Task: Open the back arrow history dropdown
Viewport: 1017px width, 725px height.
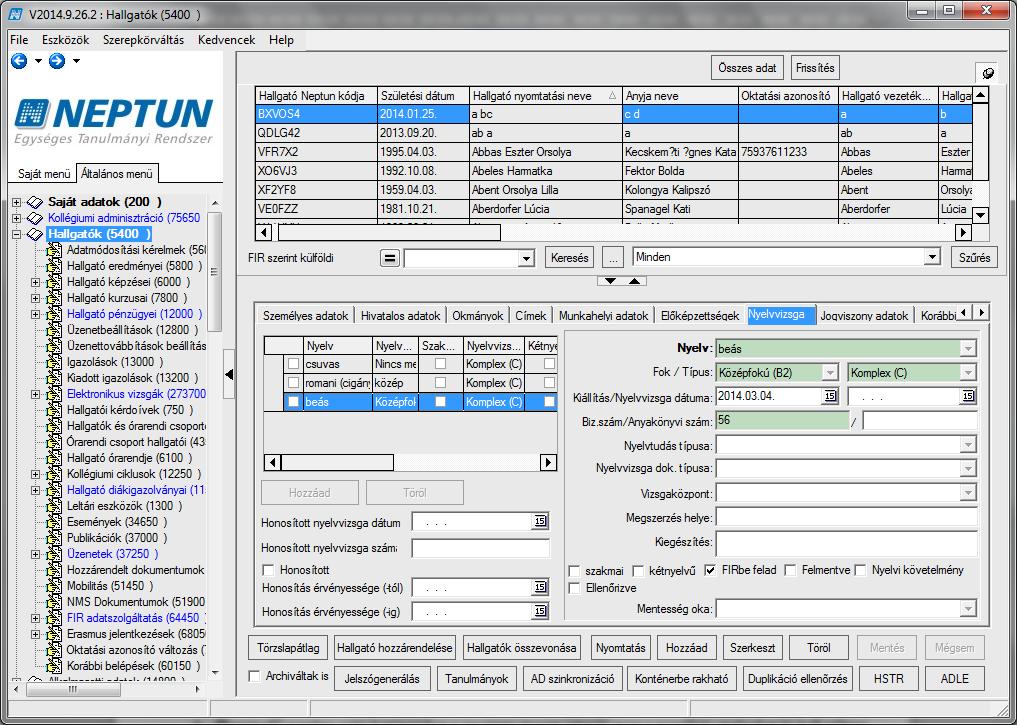Action: point(38,61)
